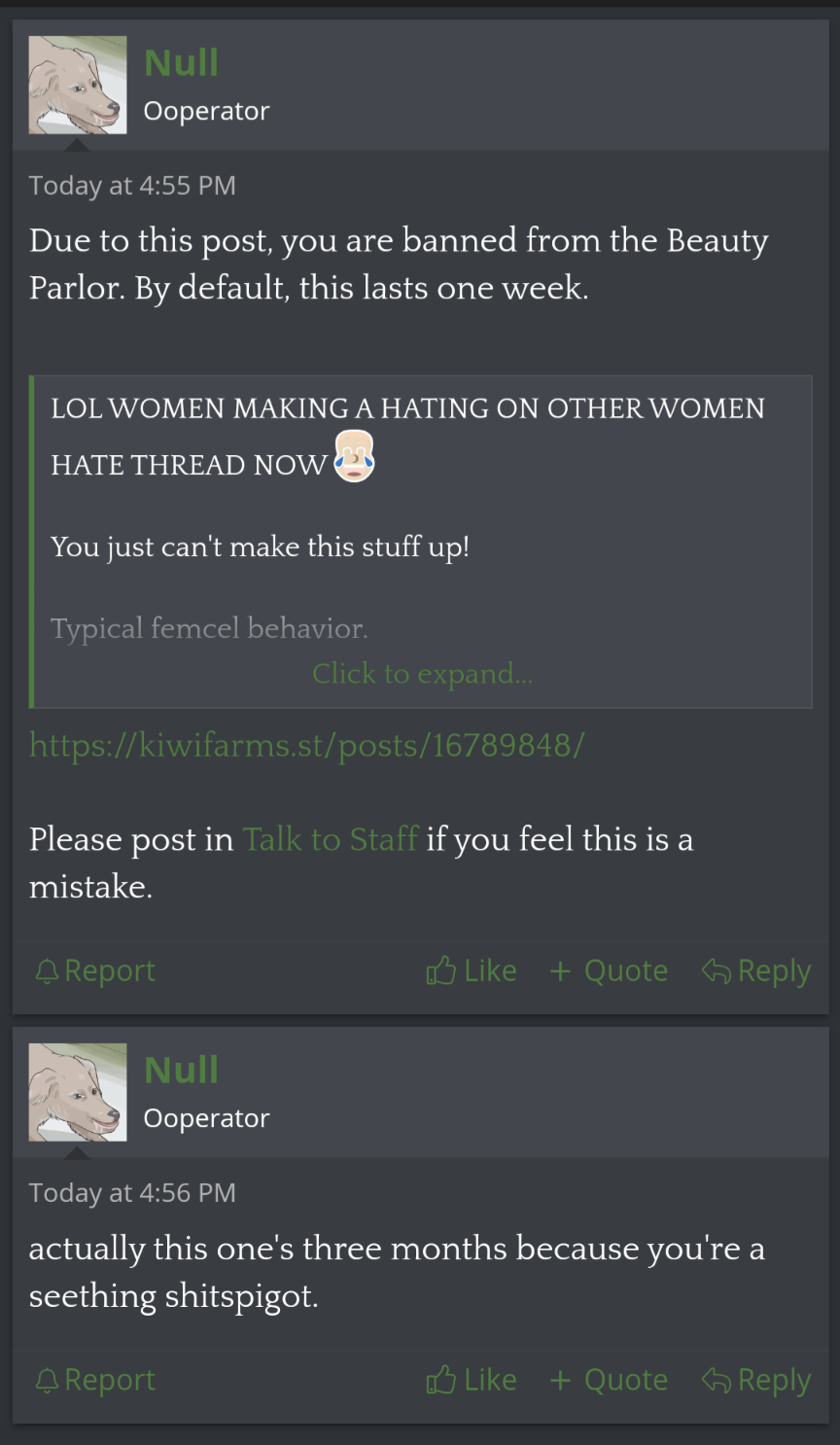Viewport: 840px width, 1445px height.
Task: Expand the quoted post via Click to expand
Action: tap(422, 674)
